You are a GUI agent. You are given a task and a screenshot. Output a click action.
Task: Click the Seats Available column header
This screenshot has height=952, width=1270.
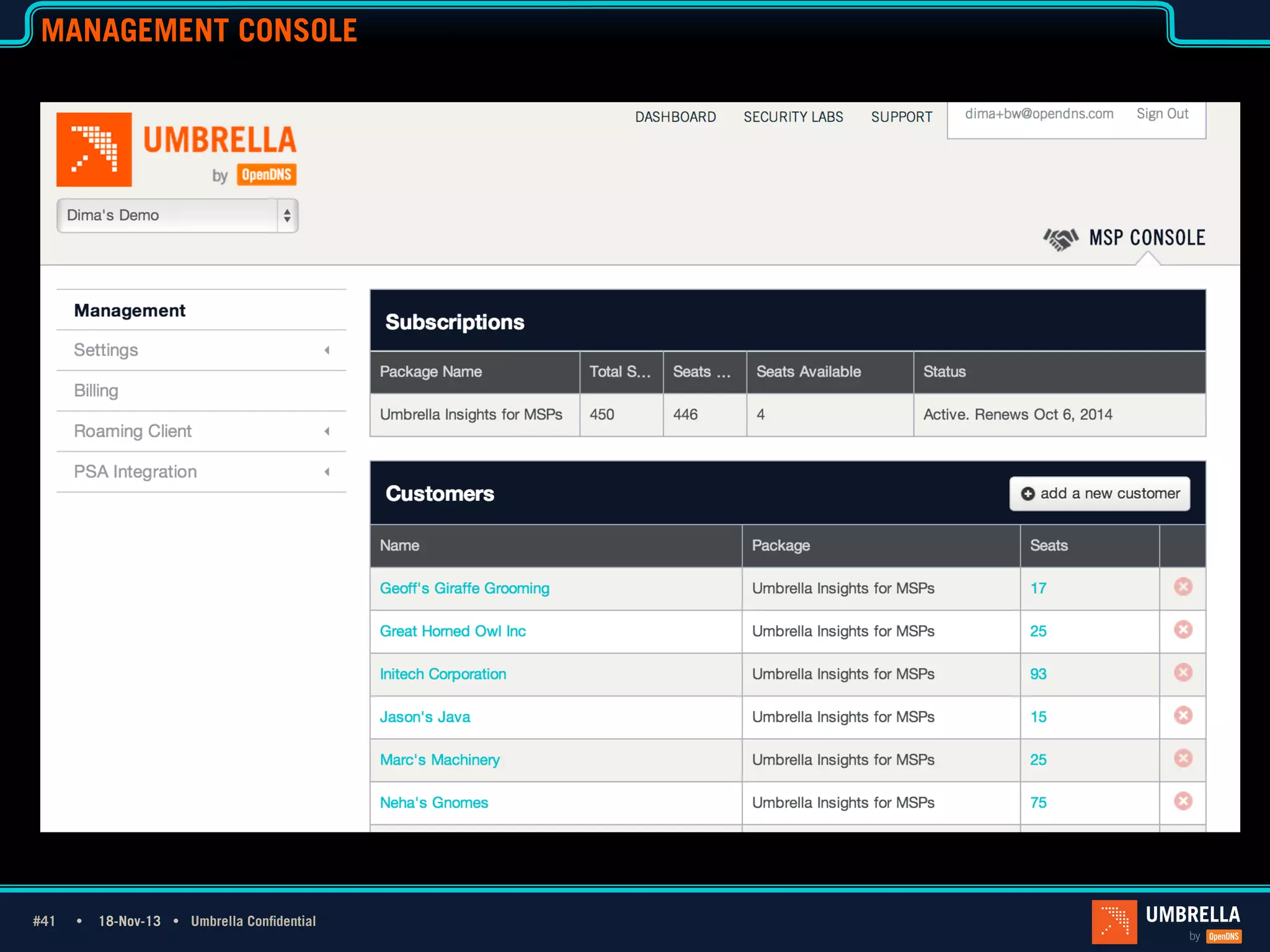830,372
